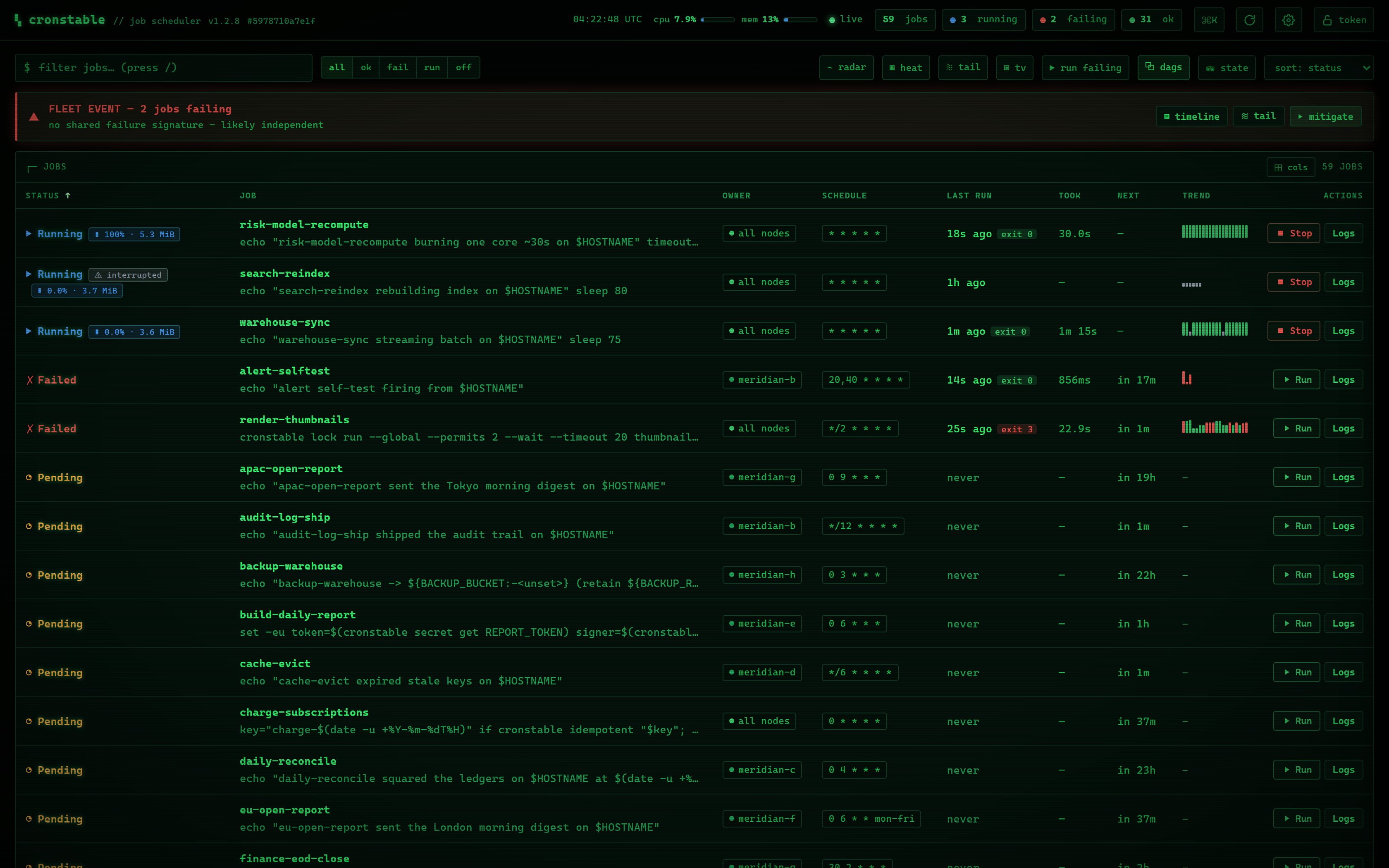Open the radar view
This screenshot has height=868, width=1389.
point(846,68)
